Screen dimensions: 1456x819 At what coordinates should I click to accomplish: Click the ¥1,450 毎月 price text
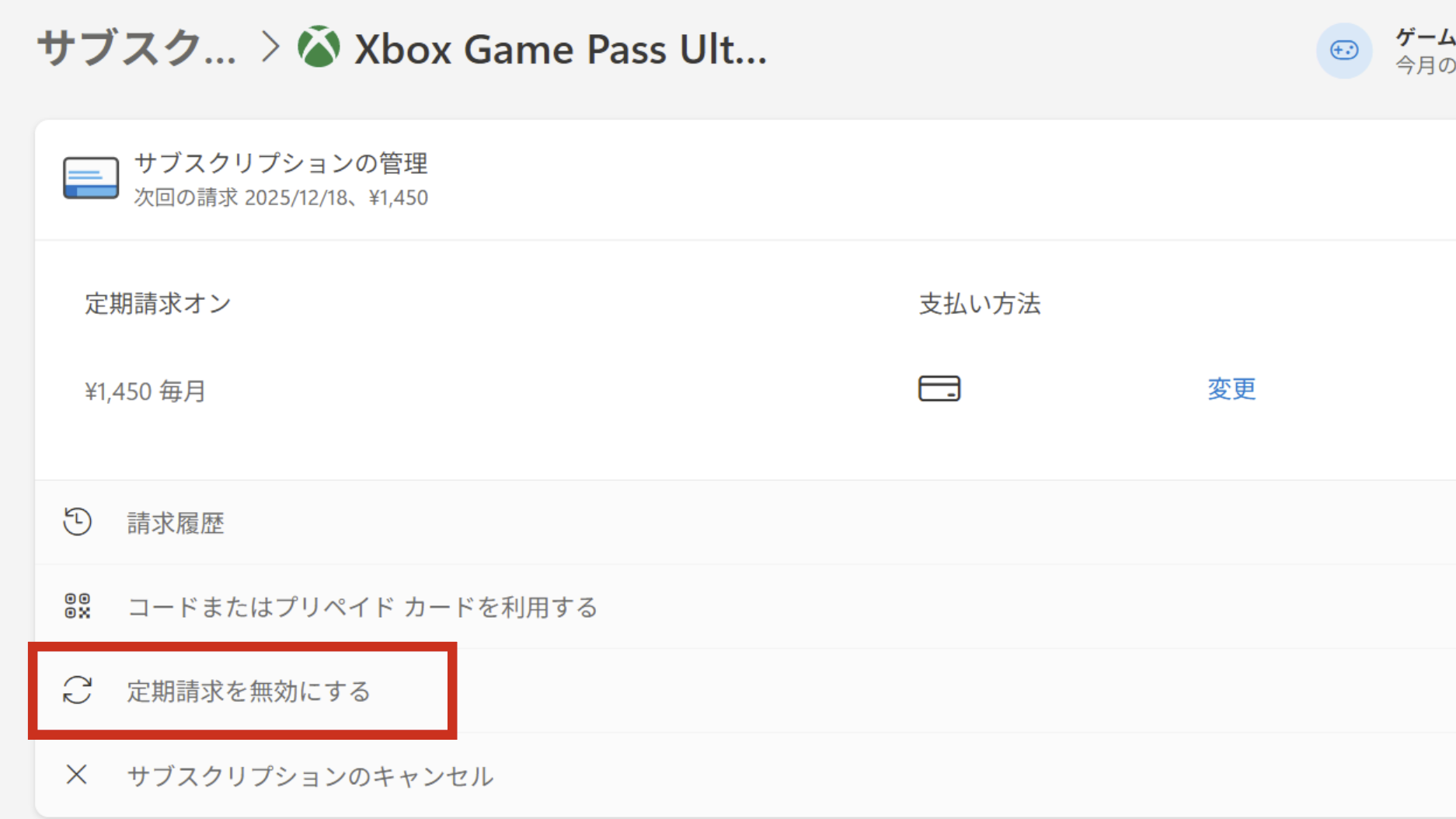coord(145,391)
